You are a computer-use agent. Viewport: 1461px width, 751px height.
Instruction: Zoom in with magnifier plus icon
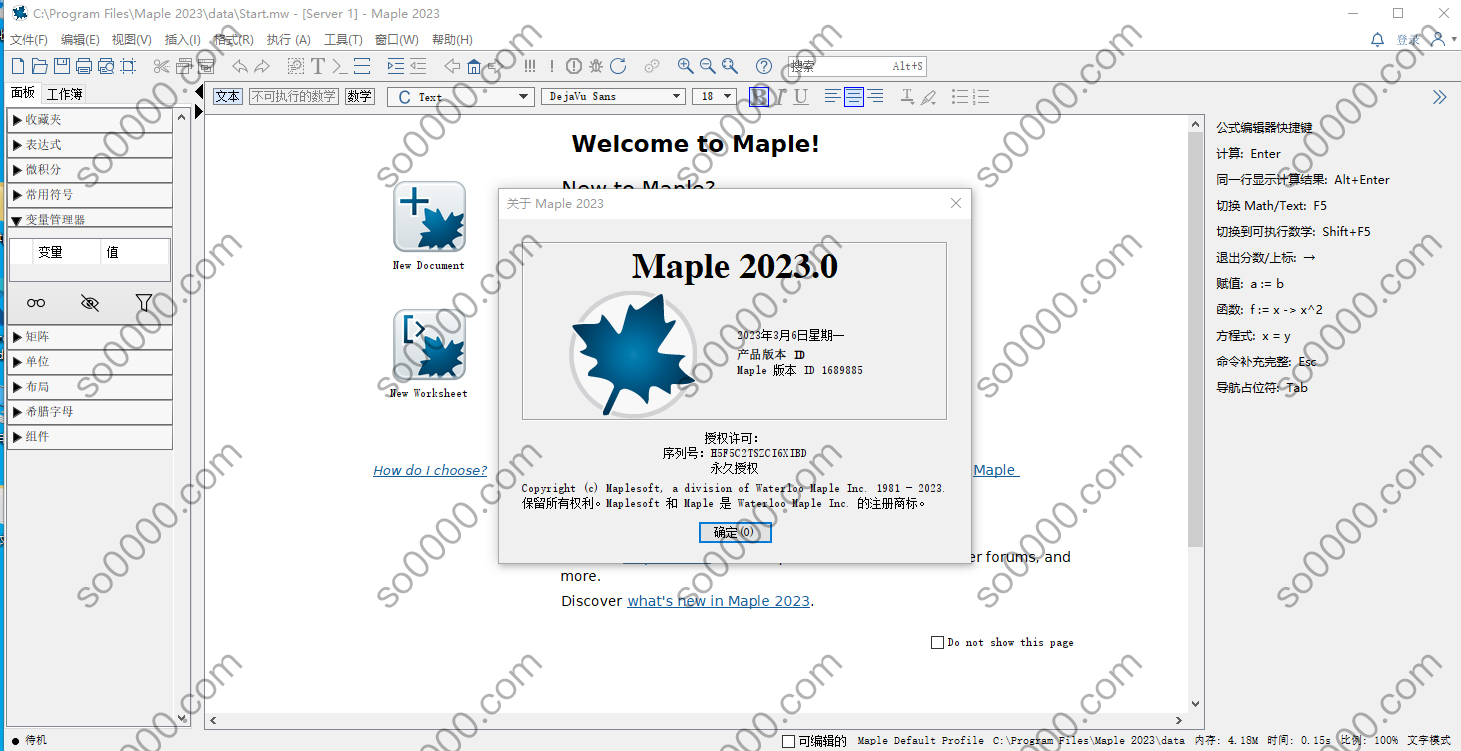pyautogui.click(x=685, y=66)
